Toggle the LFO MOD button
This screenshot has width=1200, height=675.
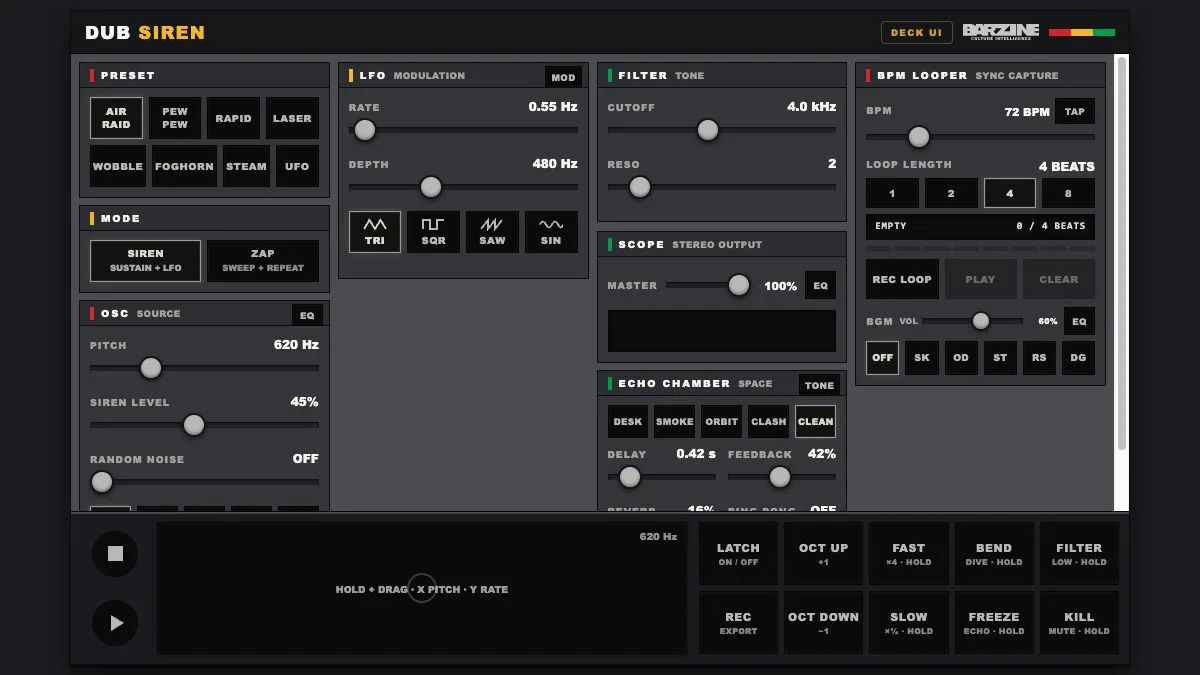tap(563, 77)
